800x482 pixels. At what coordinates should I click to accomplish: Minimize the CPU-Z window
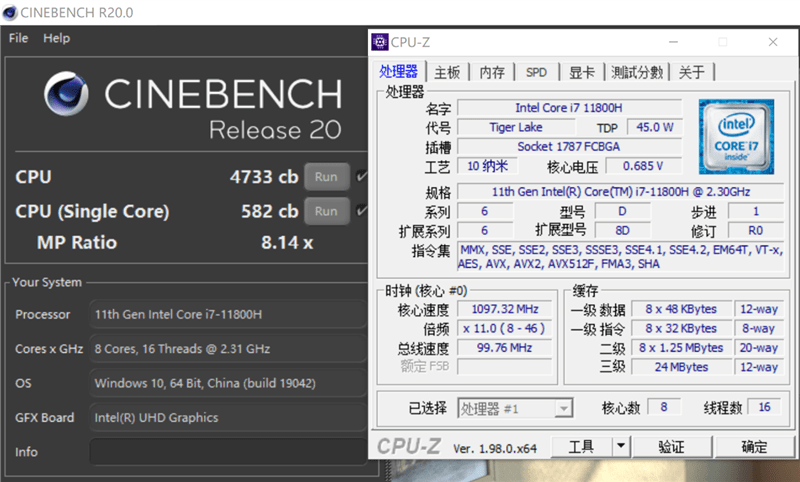[673, 42]
